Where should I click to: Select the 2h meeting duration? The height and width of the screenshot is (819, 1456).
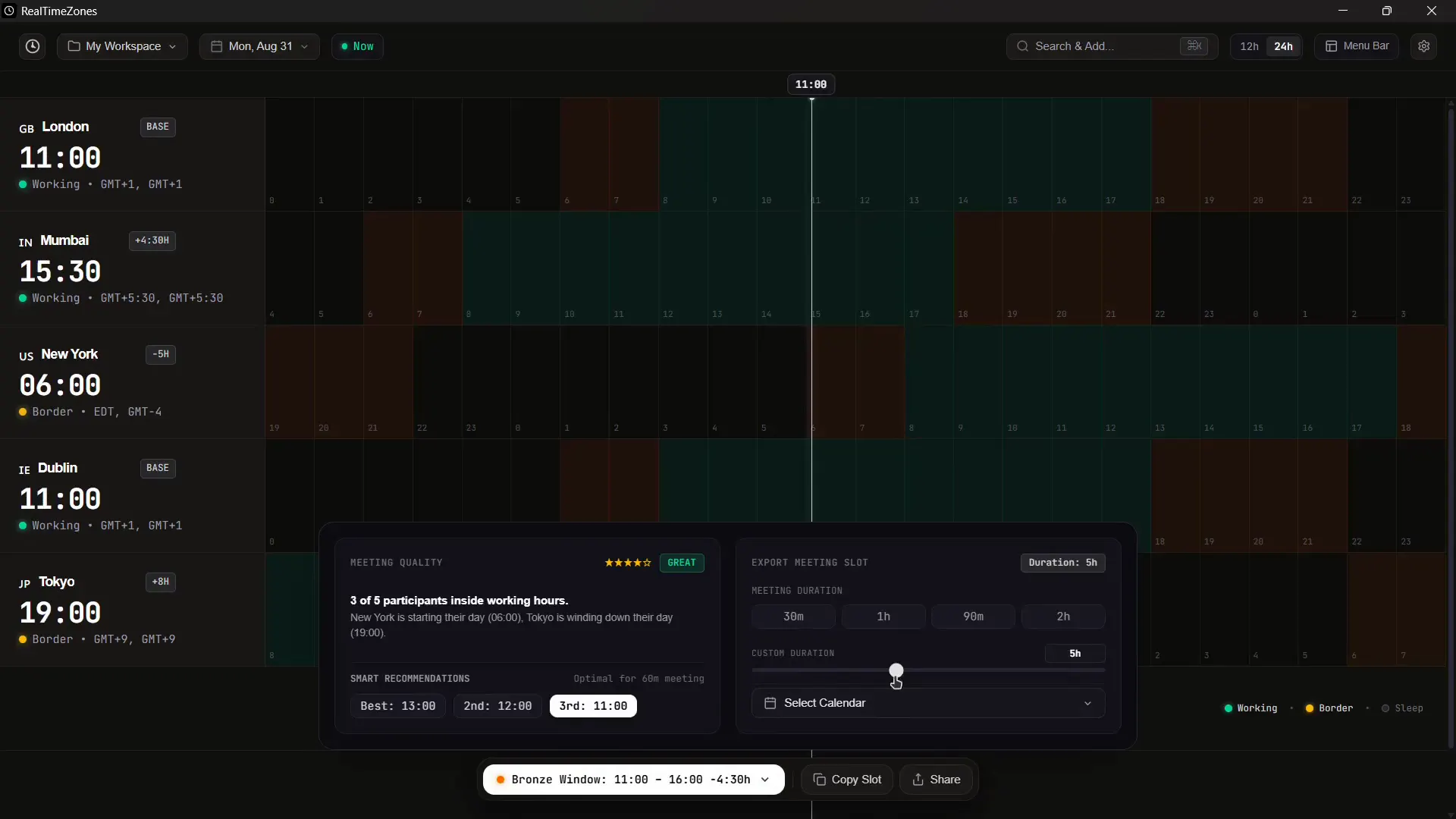1063,617
